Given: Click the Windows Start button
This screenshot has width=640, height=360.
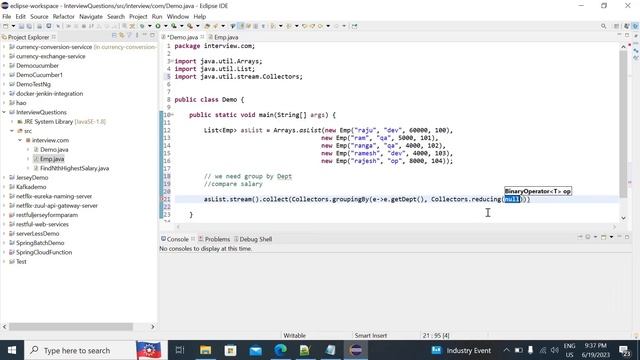Looking at the screenshot, I should pos(12,350).
